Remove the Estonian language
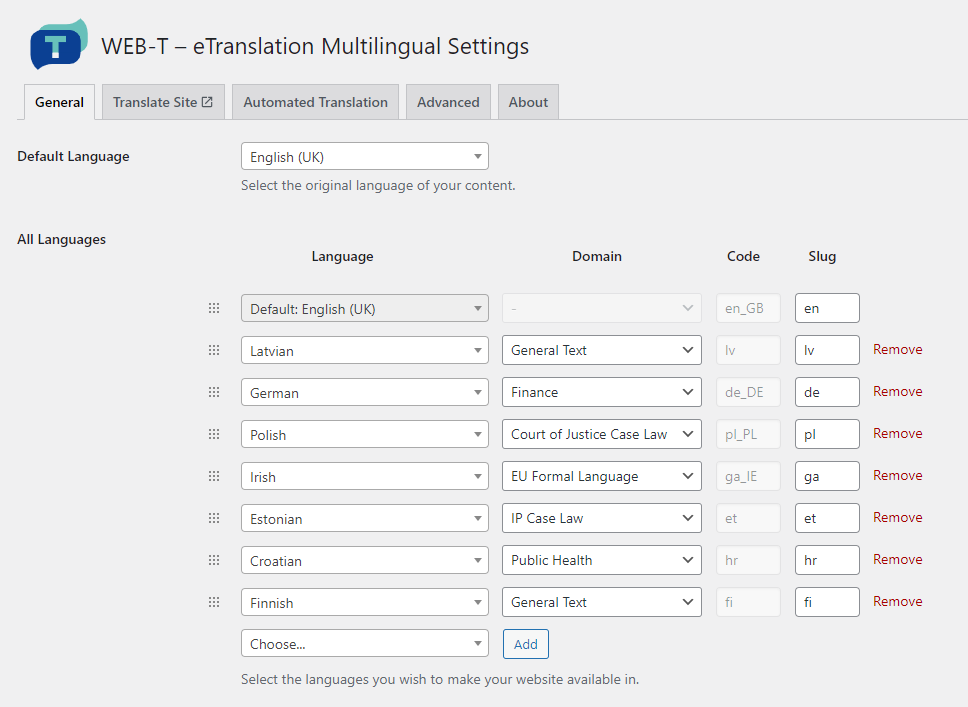The image size is (968, 707). click(x=898, y=517)
